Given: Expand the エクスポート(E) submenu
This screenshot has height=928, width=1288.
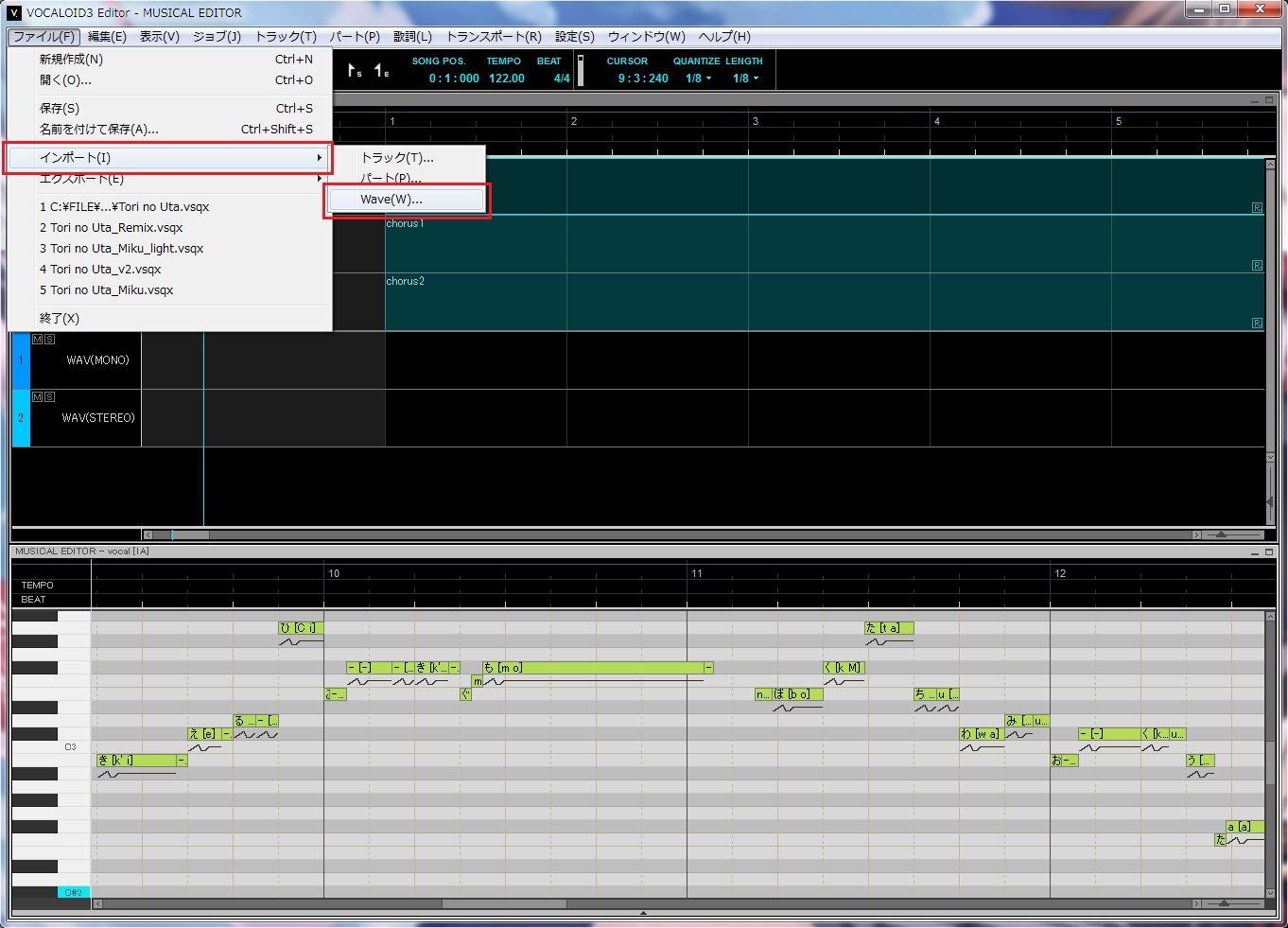Looking at the screenshot, I should click(169, 179).
